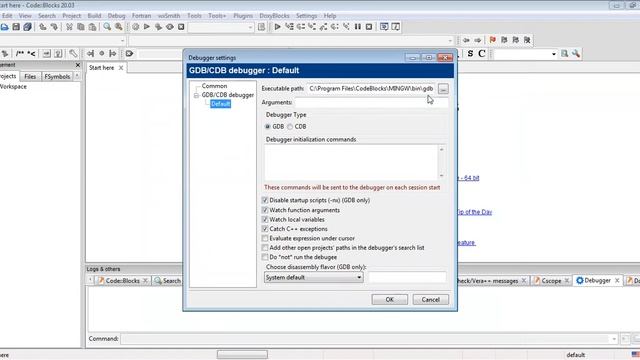Click OK in Debugger settings
This screenshot has height=360, width=640.
[389, 300]
